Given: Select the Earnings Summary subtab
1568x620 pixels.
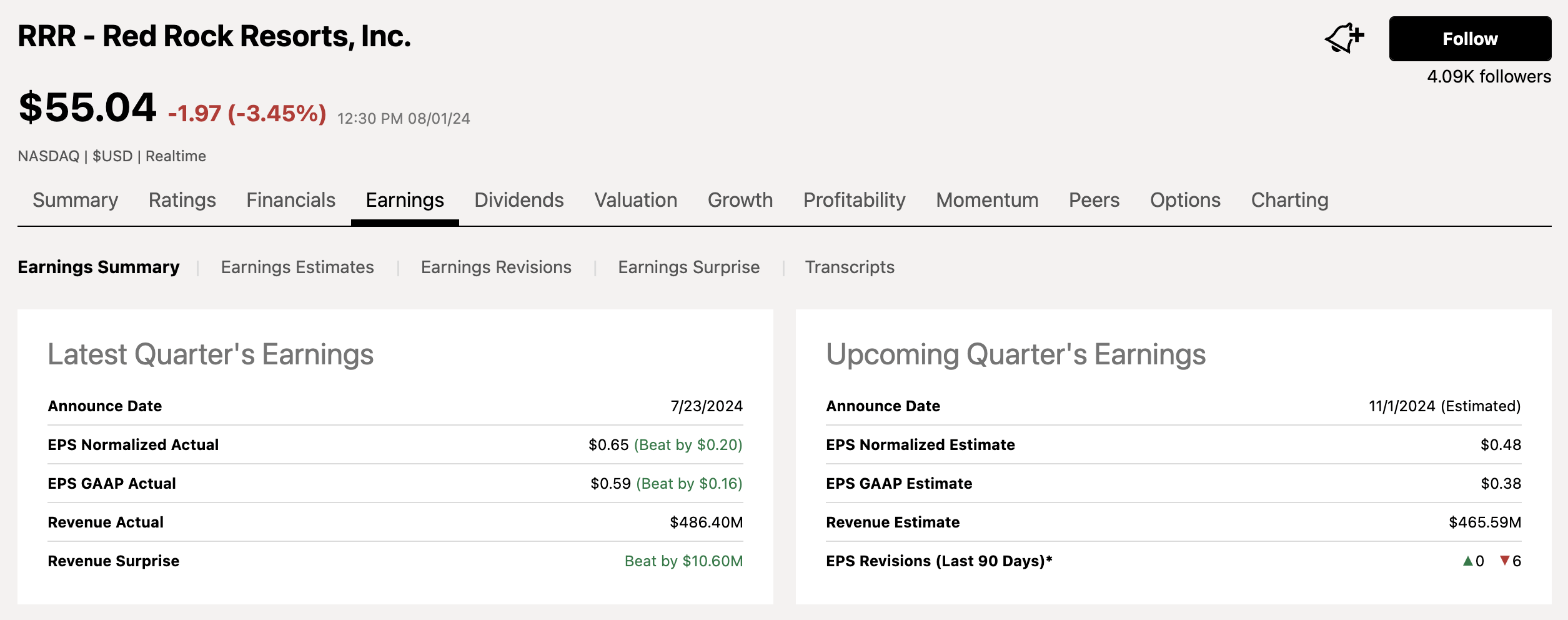Looking at the screenshot, I should point(99,267).
